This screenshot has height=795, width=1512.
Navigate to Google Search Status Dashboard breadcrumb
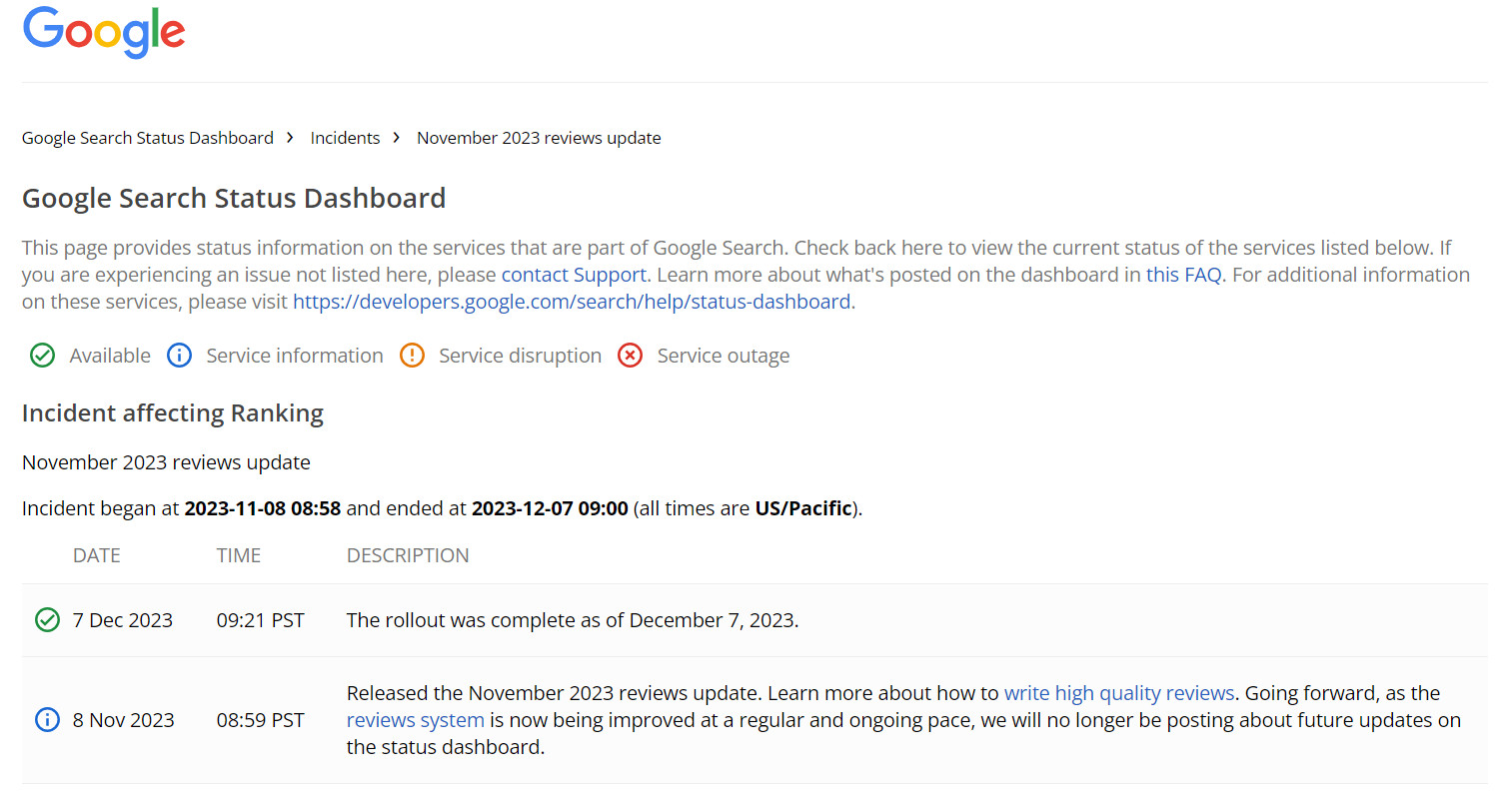point(147,137)
